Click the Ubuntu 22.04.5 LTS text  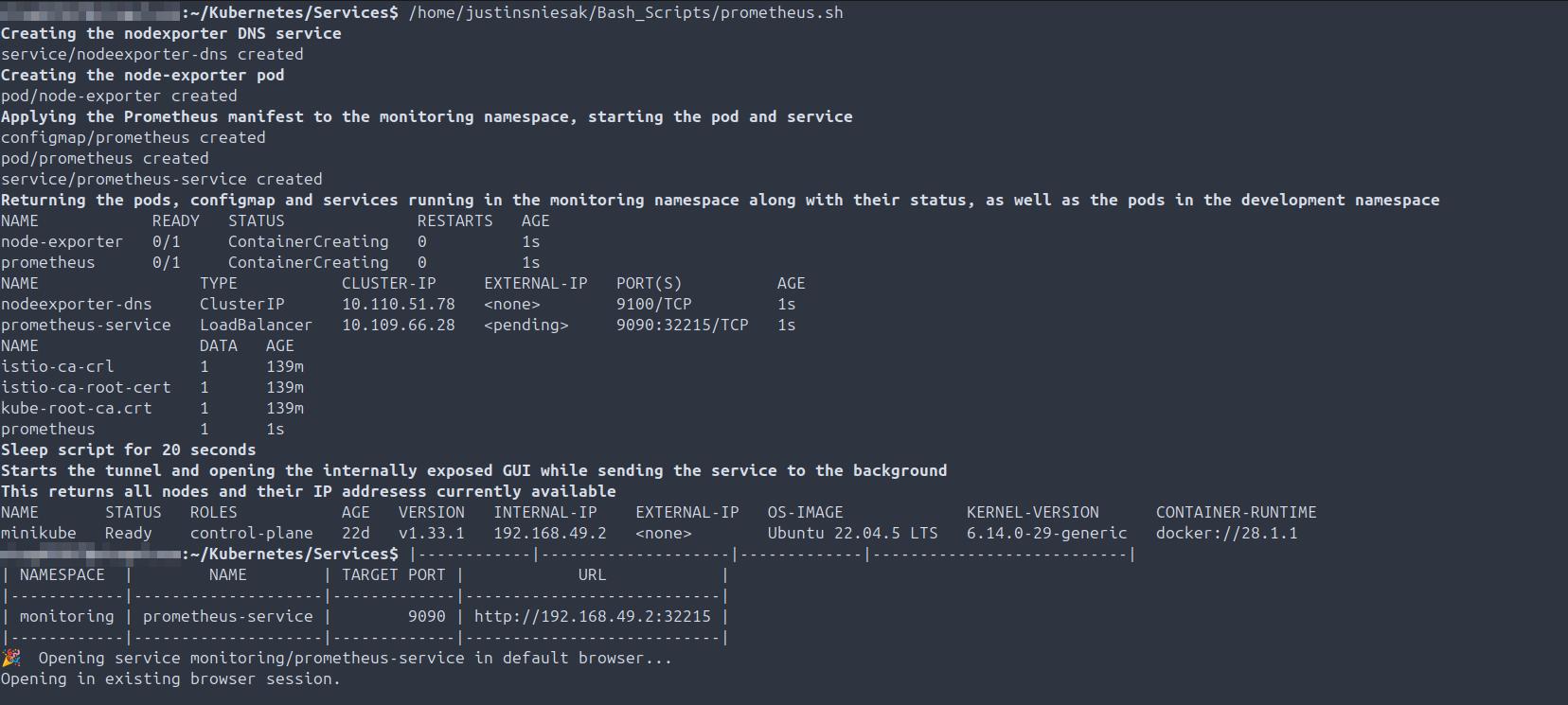click(x=852, y=533)
